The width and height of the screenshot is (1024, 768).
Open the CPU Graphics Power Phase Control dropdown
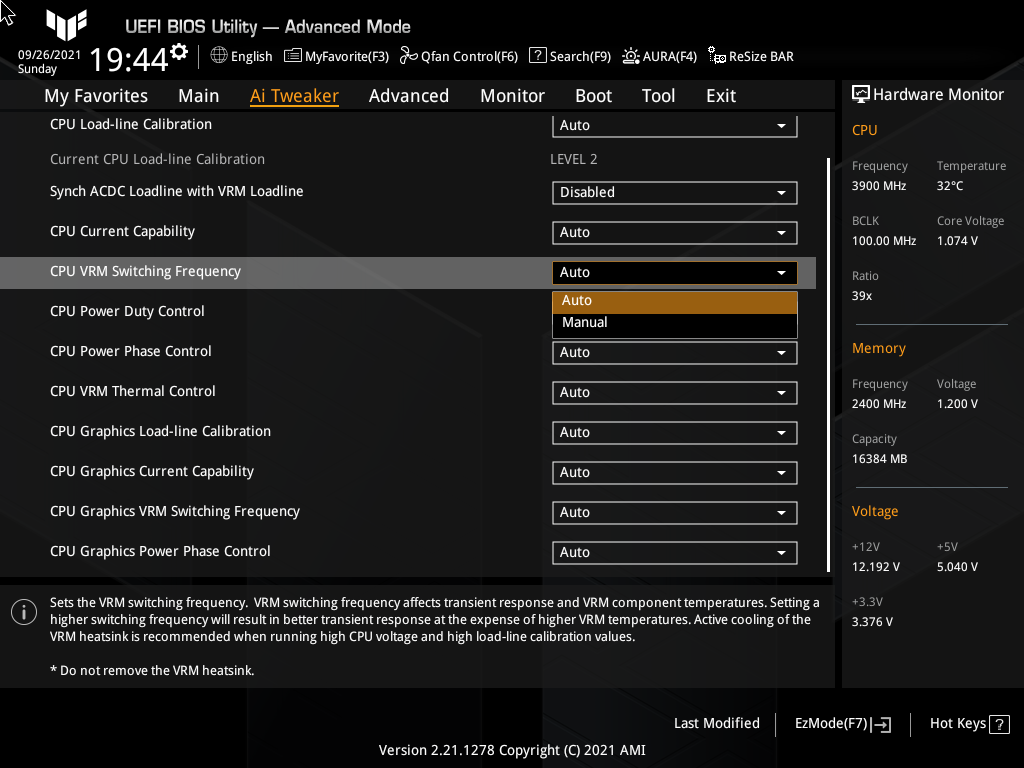pos(674,552)
